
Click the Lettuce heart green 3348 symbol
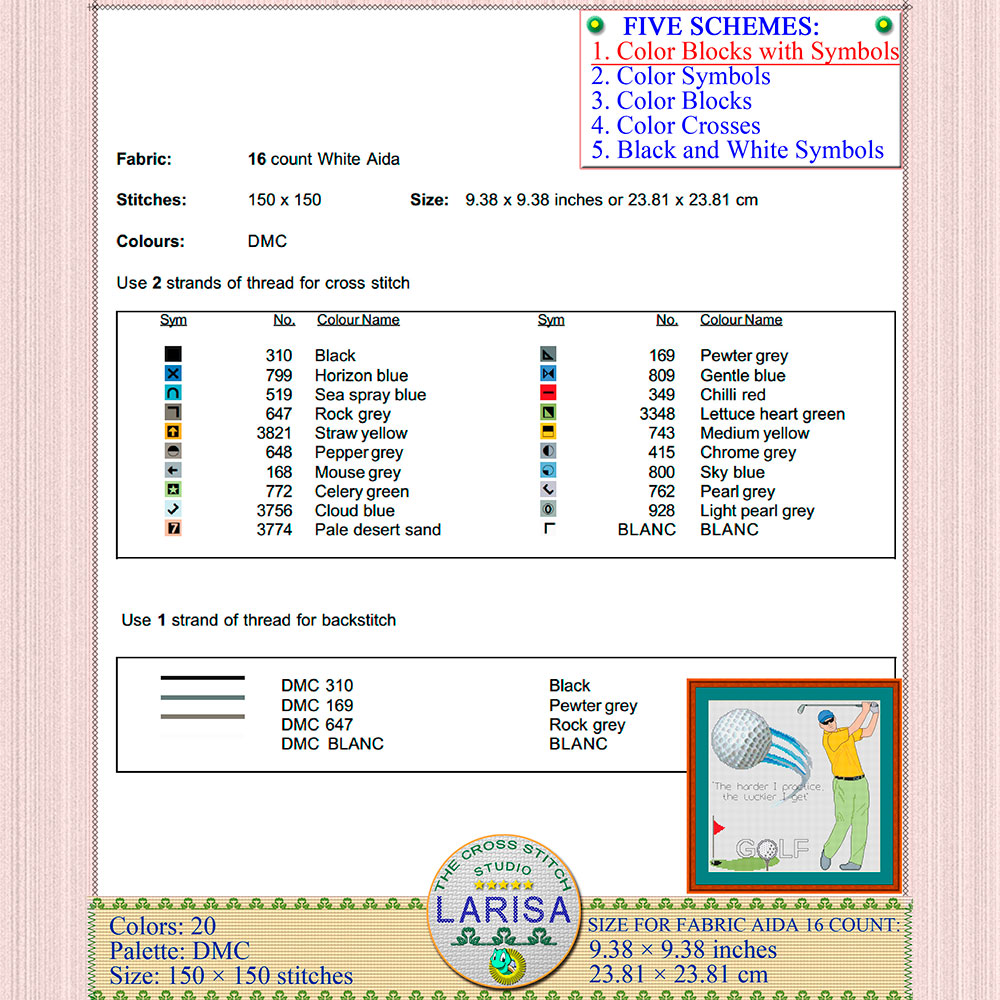[548, 412]
